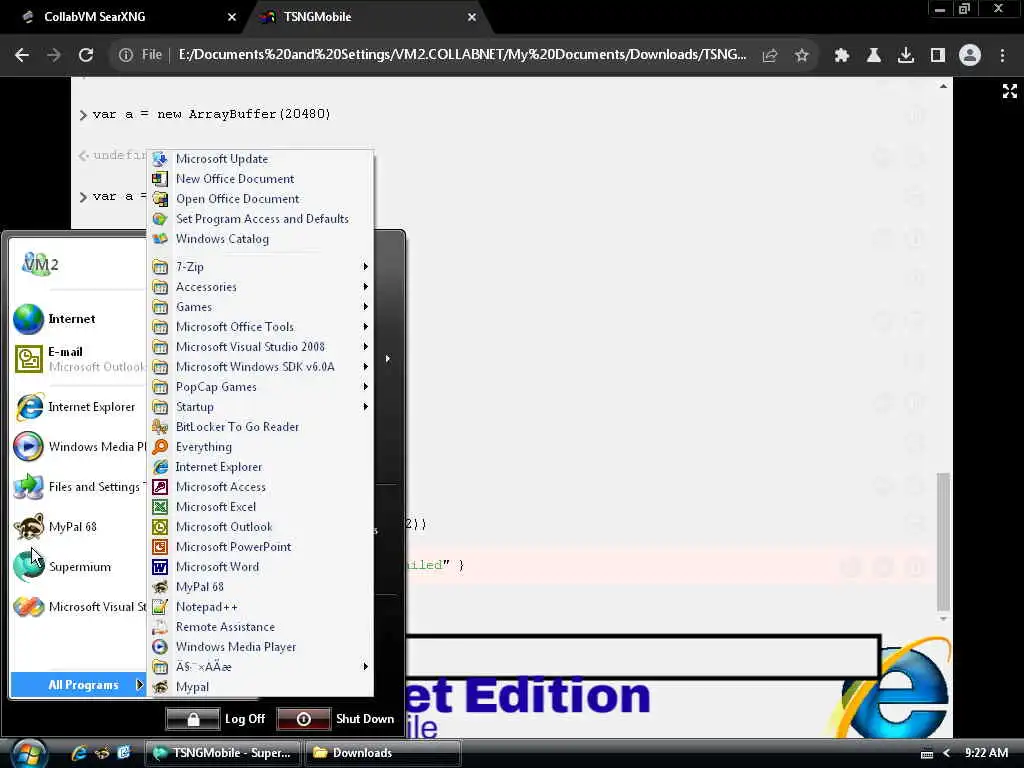Click the Open Office Document icon
The width and height of the screenshot is (1024, 768).
coord(160,199)
